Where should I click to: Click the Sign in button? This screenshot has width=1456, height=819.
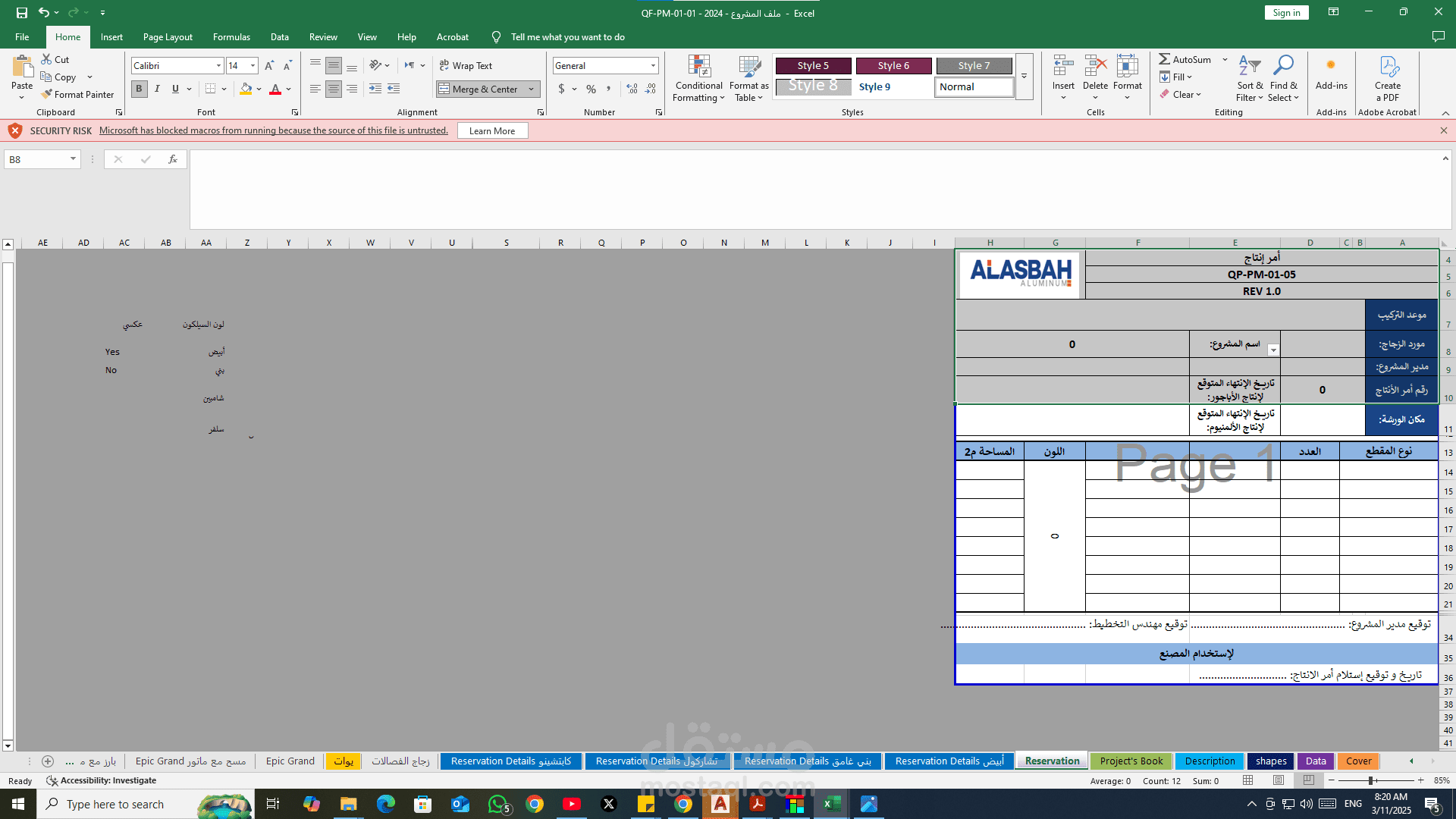[x=1286, y=12]
